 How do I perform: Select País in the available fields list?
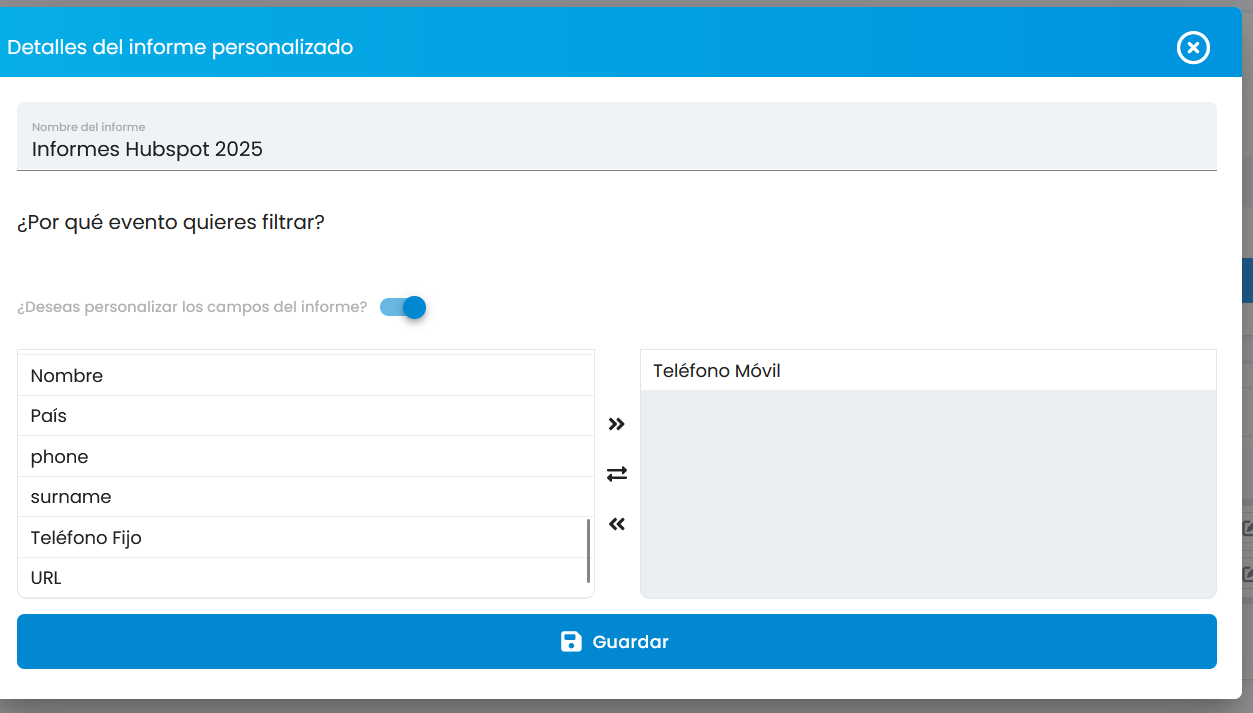click(49, 416)
